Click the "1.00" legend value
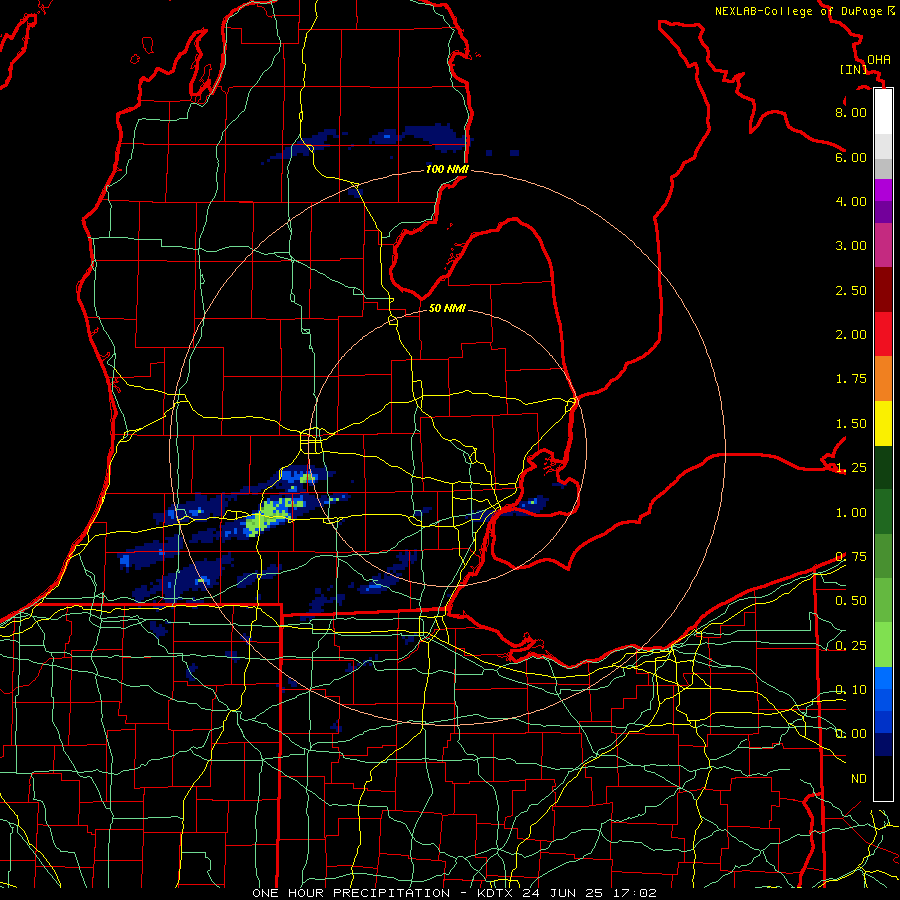This screenshot has width=900, height=900. tap(851, 512)
